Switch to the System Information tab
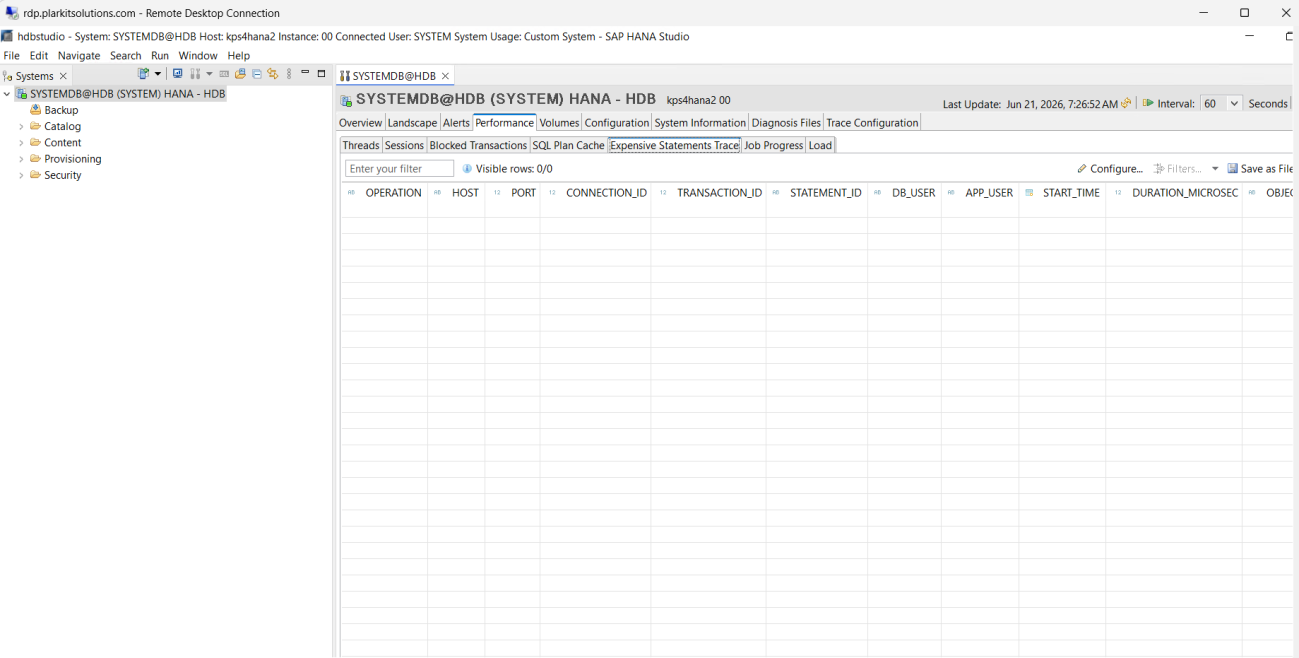This screenshot has width=1299, height=658. pyautogui.click(x=700, y=123)
